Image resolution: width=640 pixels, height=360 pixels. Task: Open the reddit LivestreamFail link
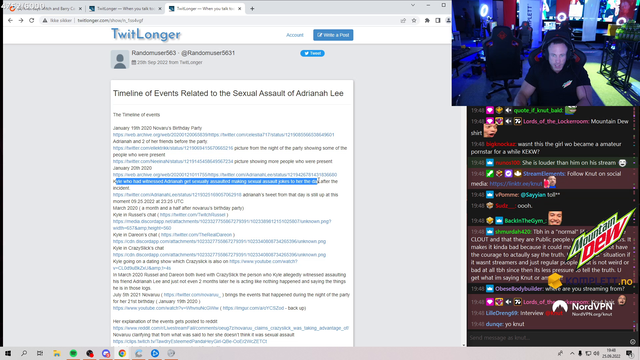pos(231,328)
